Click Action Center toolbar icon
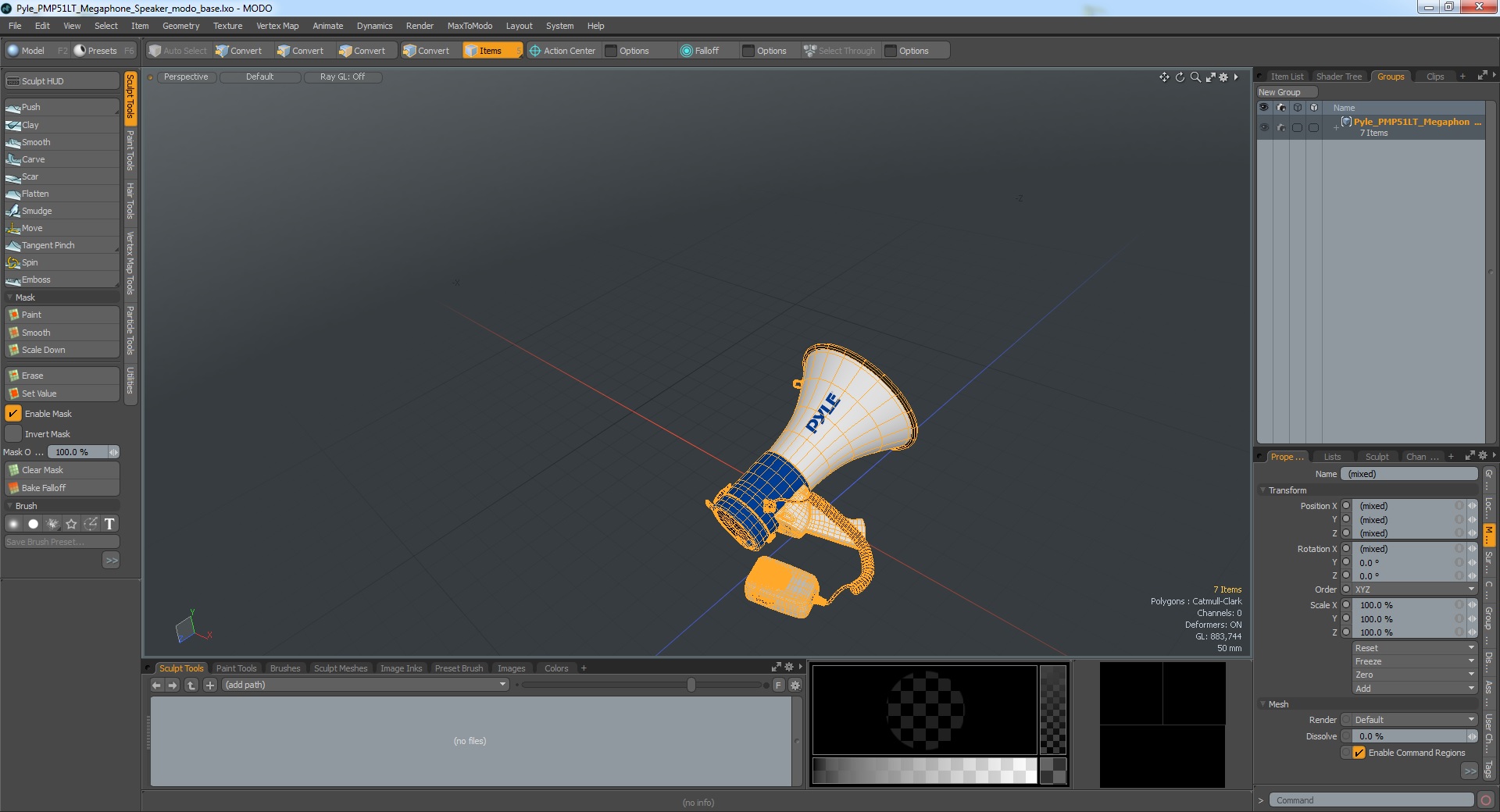1500x812 pixels. point(535,51)
